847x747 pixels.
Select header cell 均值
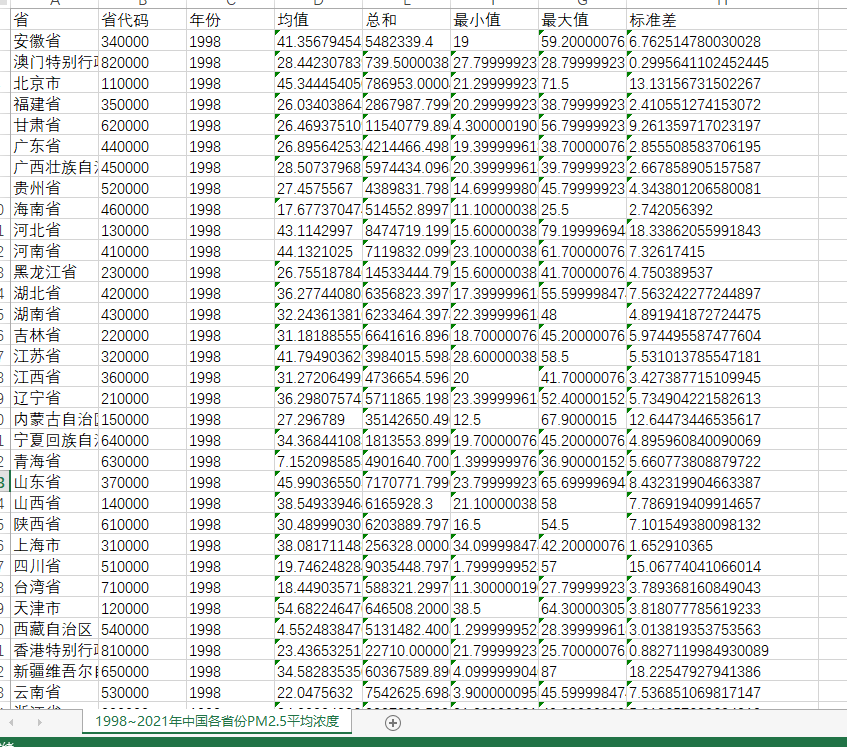coord(319,20)
